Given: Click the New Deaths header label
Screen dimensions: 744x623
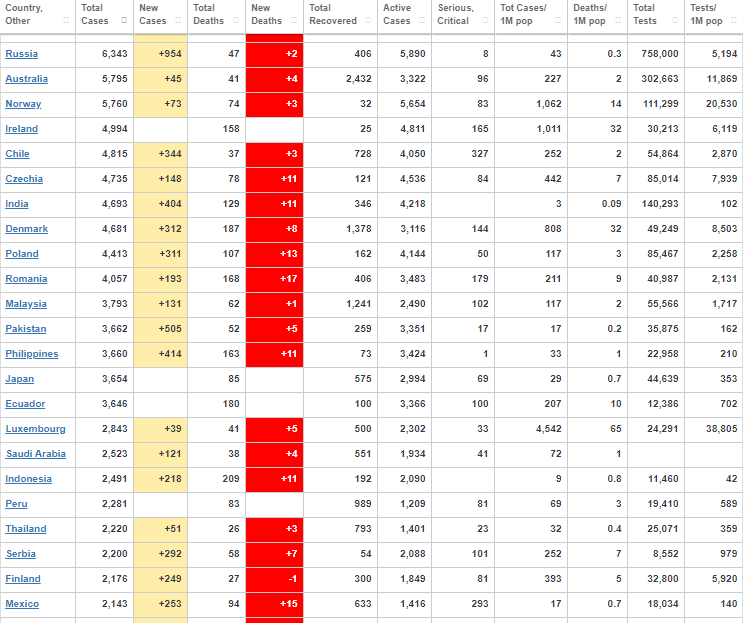Looking at the screenshot, I should coord(266,14).
